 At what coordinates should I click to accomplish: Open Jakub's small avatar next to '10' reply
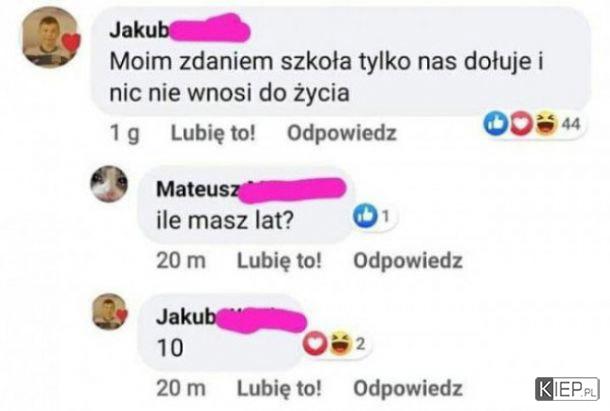click(110, 312)
